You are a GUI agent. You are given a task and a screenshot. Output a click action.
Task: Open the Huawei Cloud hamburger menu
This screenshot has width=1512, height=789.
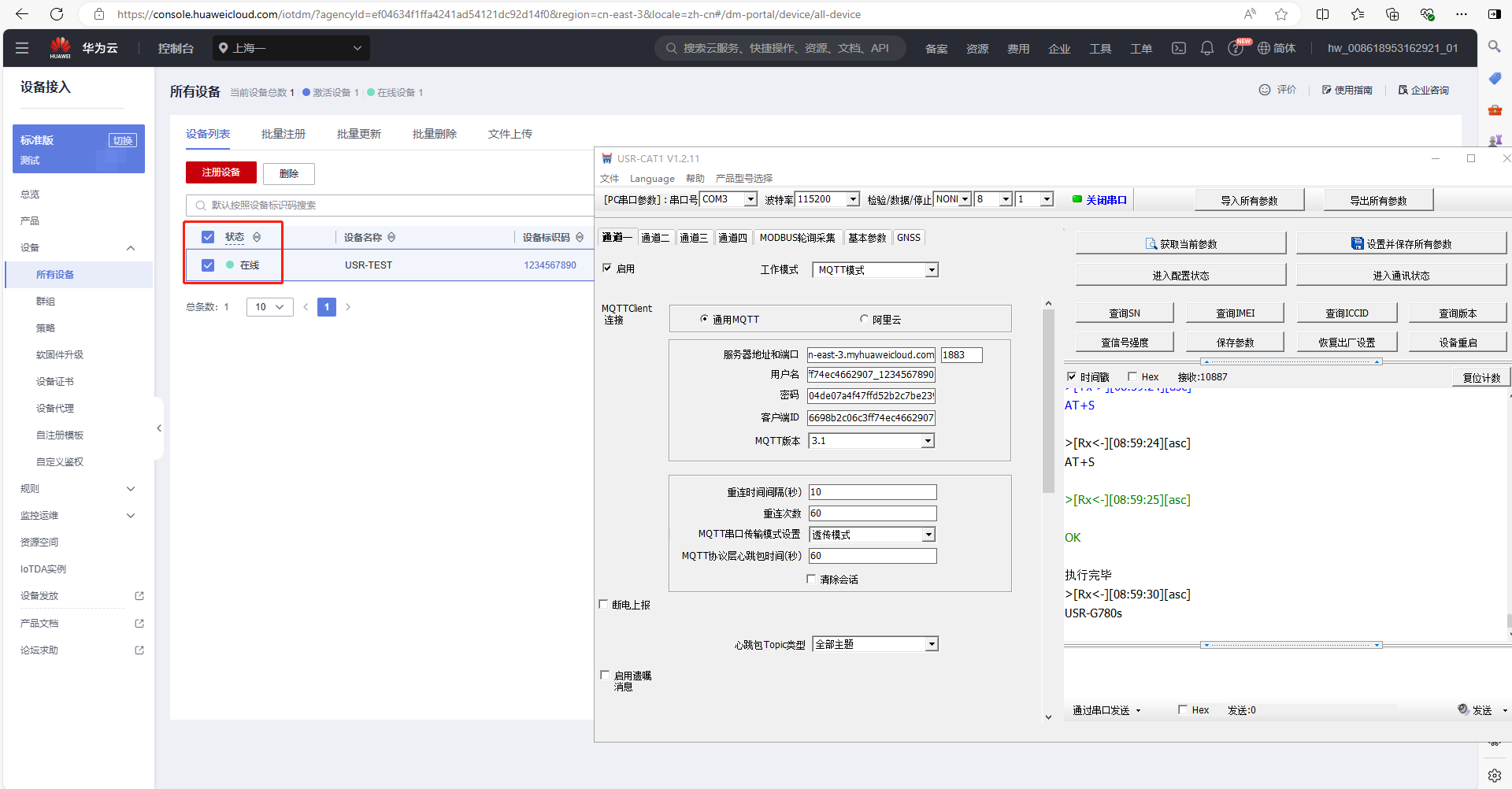coord(22,48)
